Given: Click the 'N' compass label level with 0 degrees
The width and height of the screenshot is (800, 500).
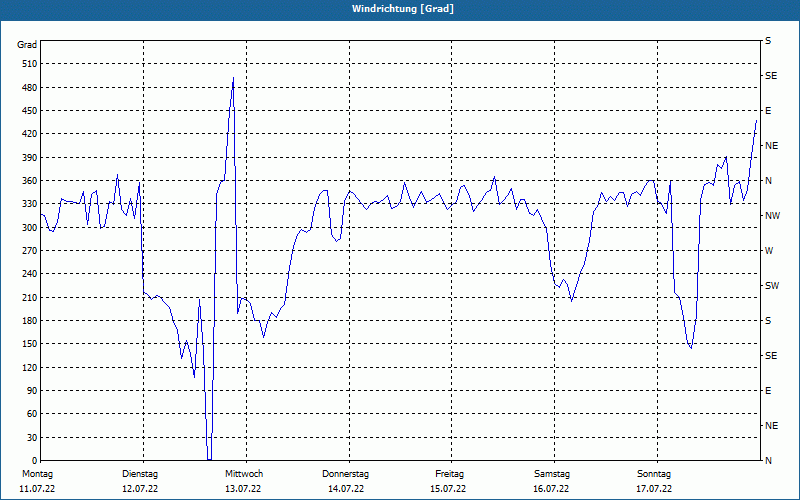Looking at the screenshot, I should 768,461.
